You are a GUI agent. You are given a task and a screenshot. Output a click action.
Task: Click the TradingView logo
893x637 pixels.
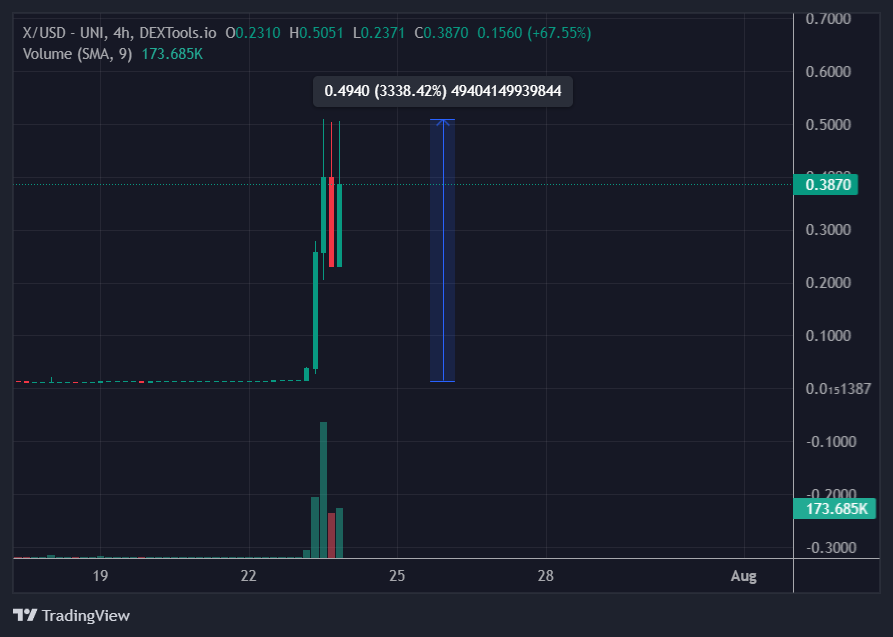(71, 615)
